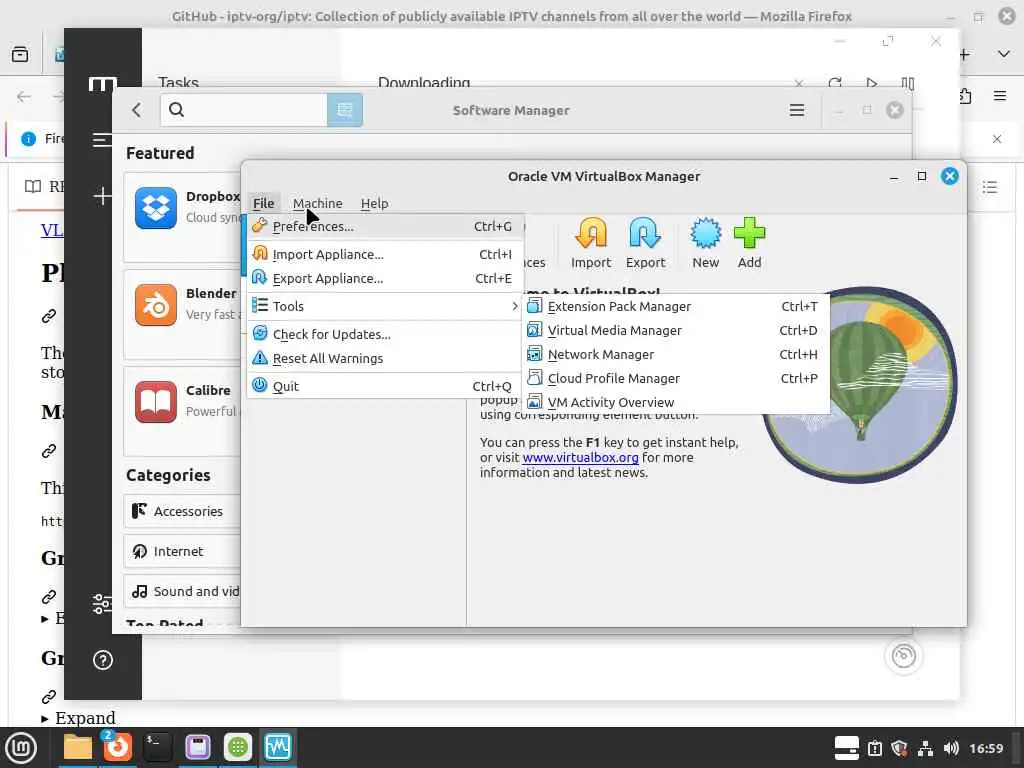Expand the Tools submenu arrow
Image resolution: width=1024 pixels, height=768 pixels.
[x=515, y=306]
